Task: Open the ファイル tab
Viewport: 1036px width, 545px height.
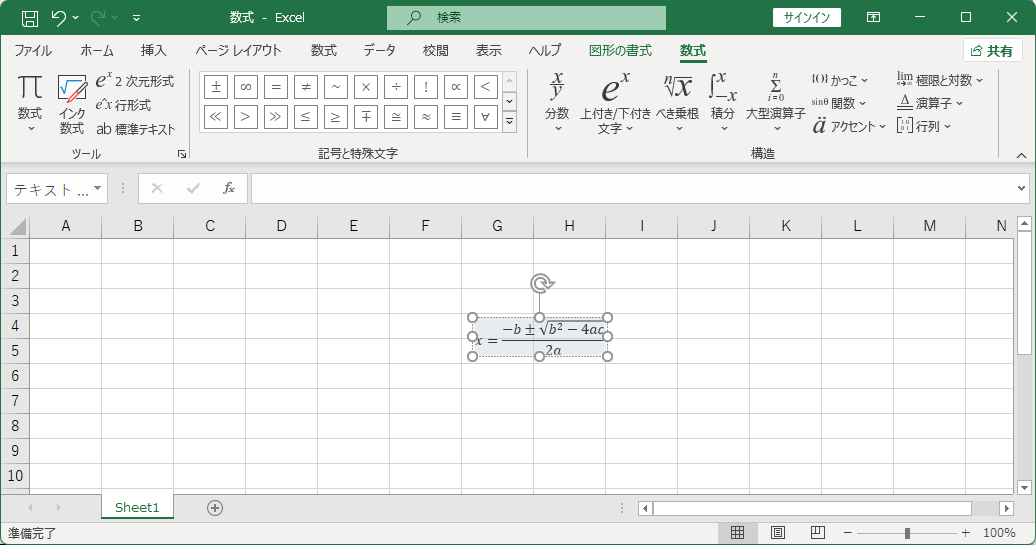Action: click(x=33, y=51)
